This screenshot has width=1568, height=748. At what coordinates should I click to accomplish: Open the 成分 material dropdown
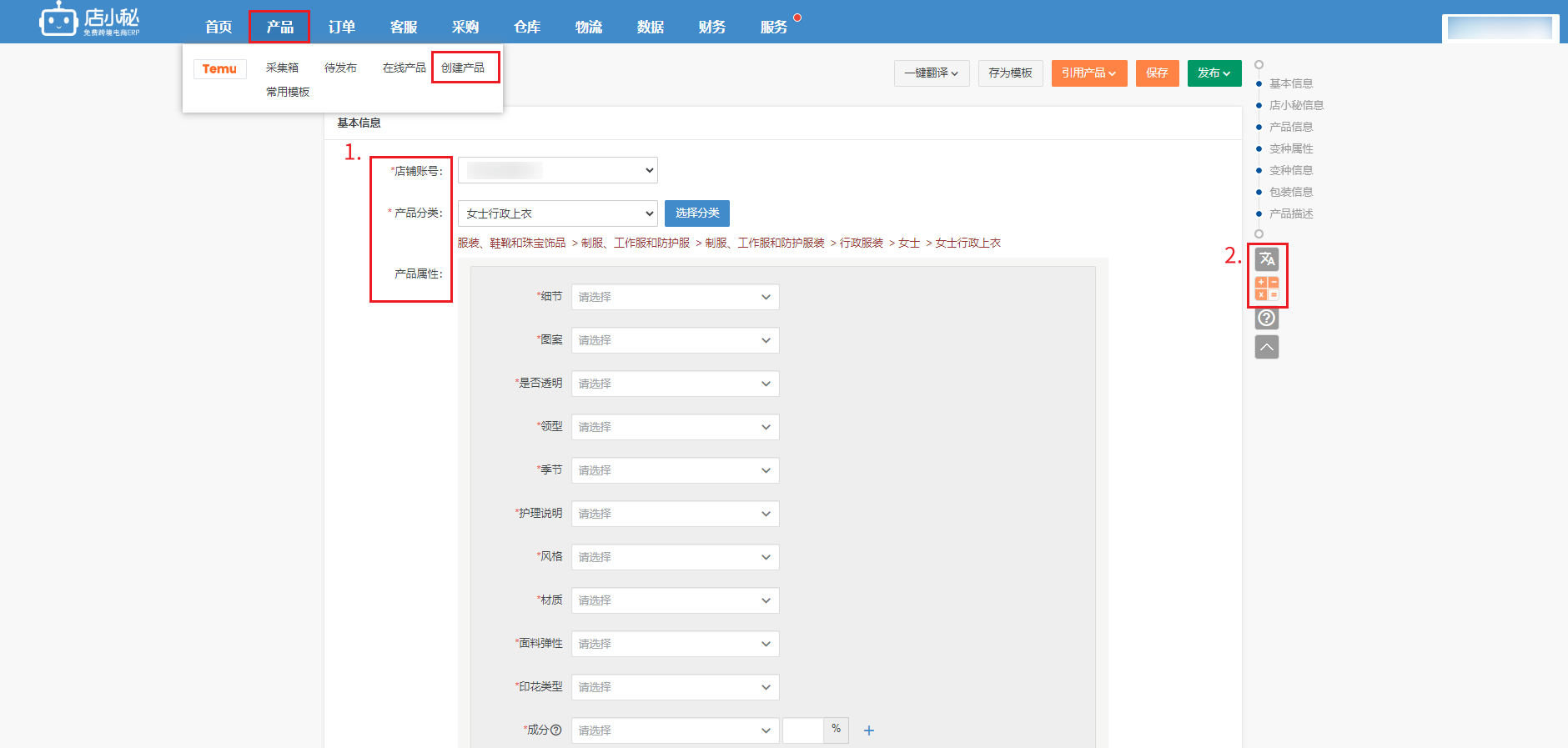[676, 730]
